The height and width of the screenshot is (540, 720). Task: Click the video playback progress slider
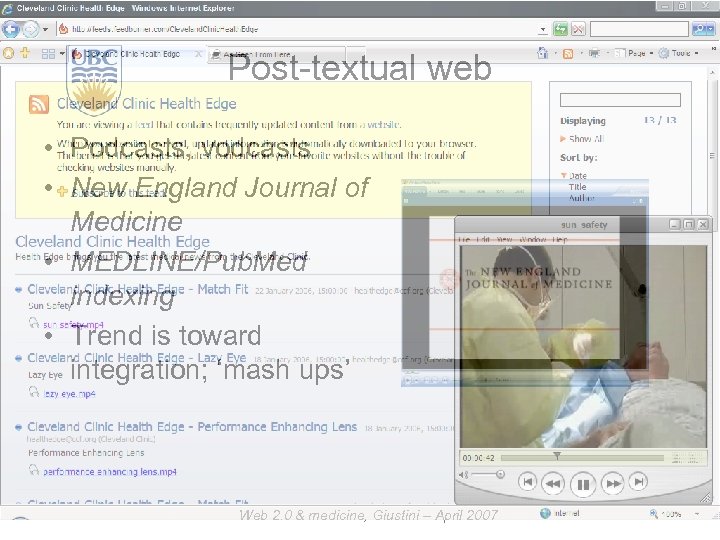tap(582, 458)
